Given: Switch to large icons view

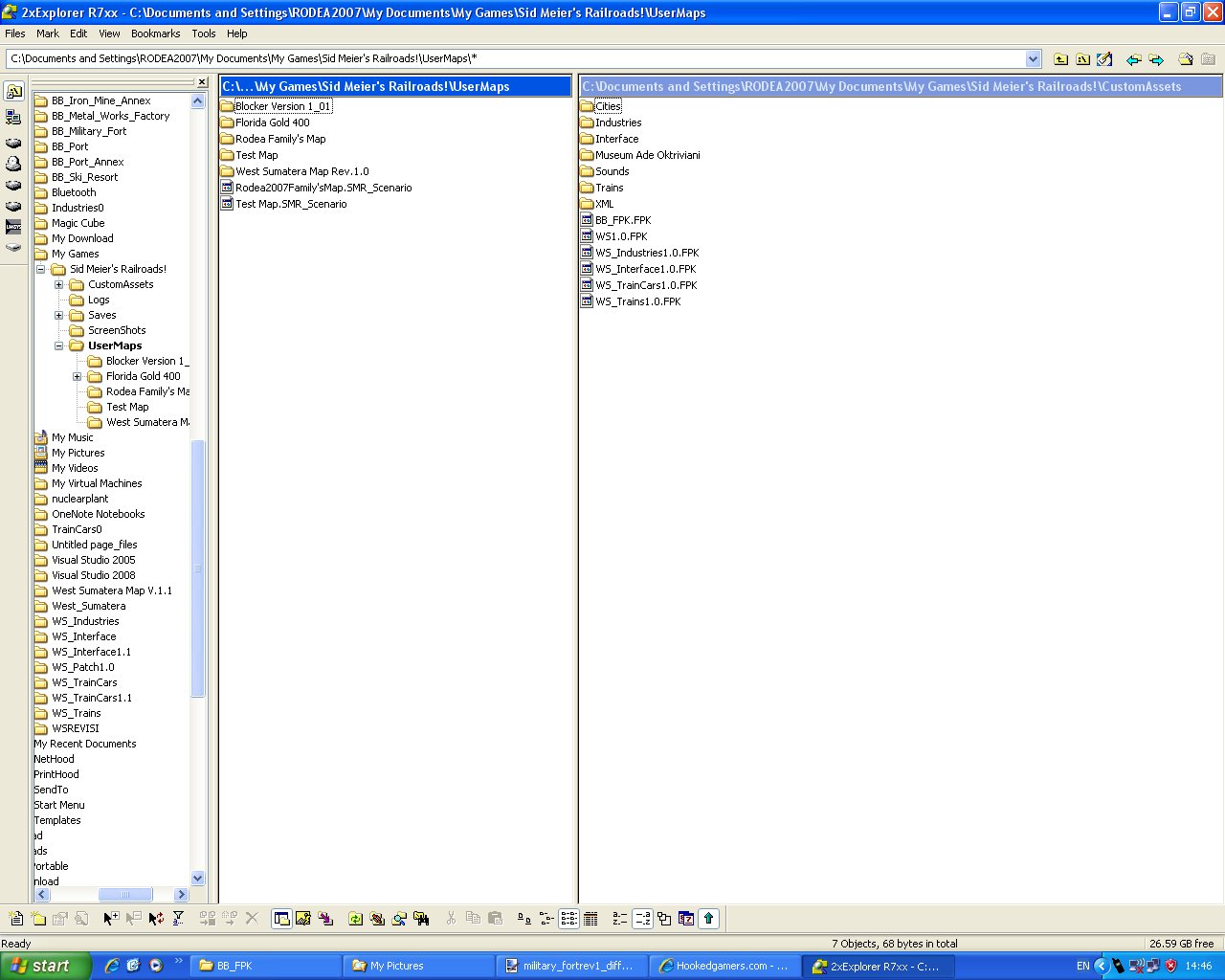Looking at the screenshot, I should (524, 919).
